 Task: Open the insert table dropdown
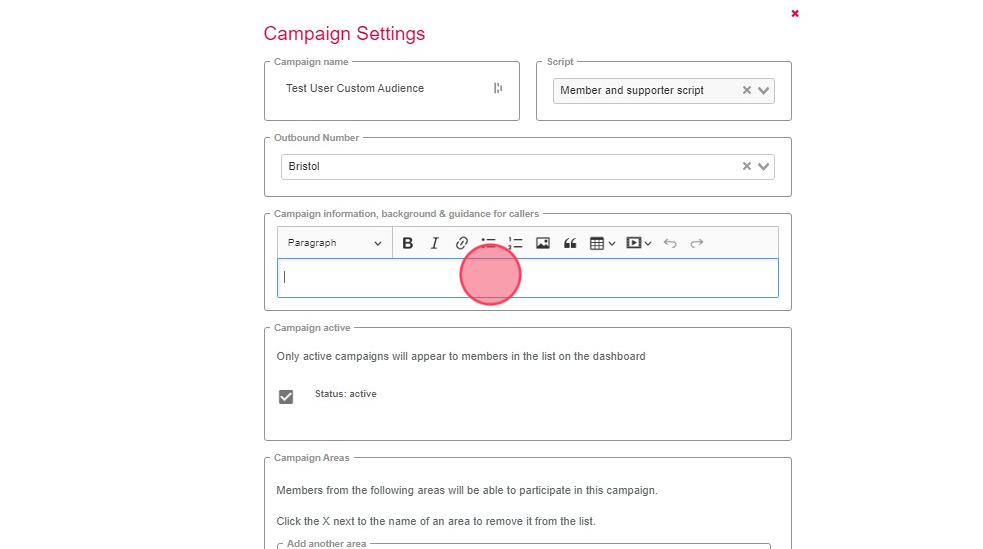[x=602, y=243]
